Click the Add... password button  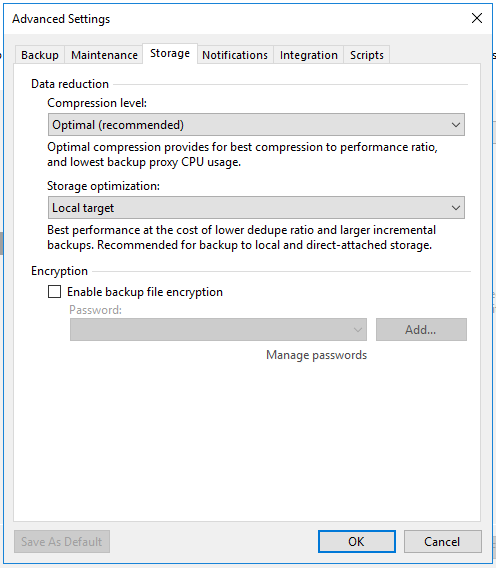tap(421, 330)
